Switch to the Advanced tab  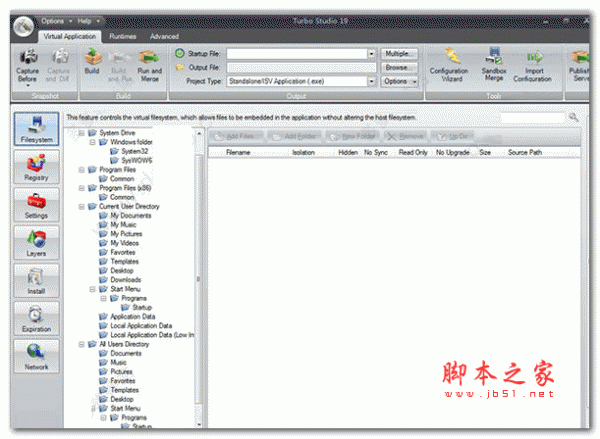coord(164,36)
